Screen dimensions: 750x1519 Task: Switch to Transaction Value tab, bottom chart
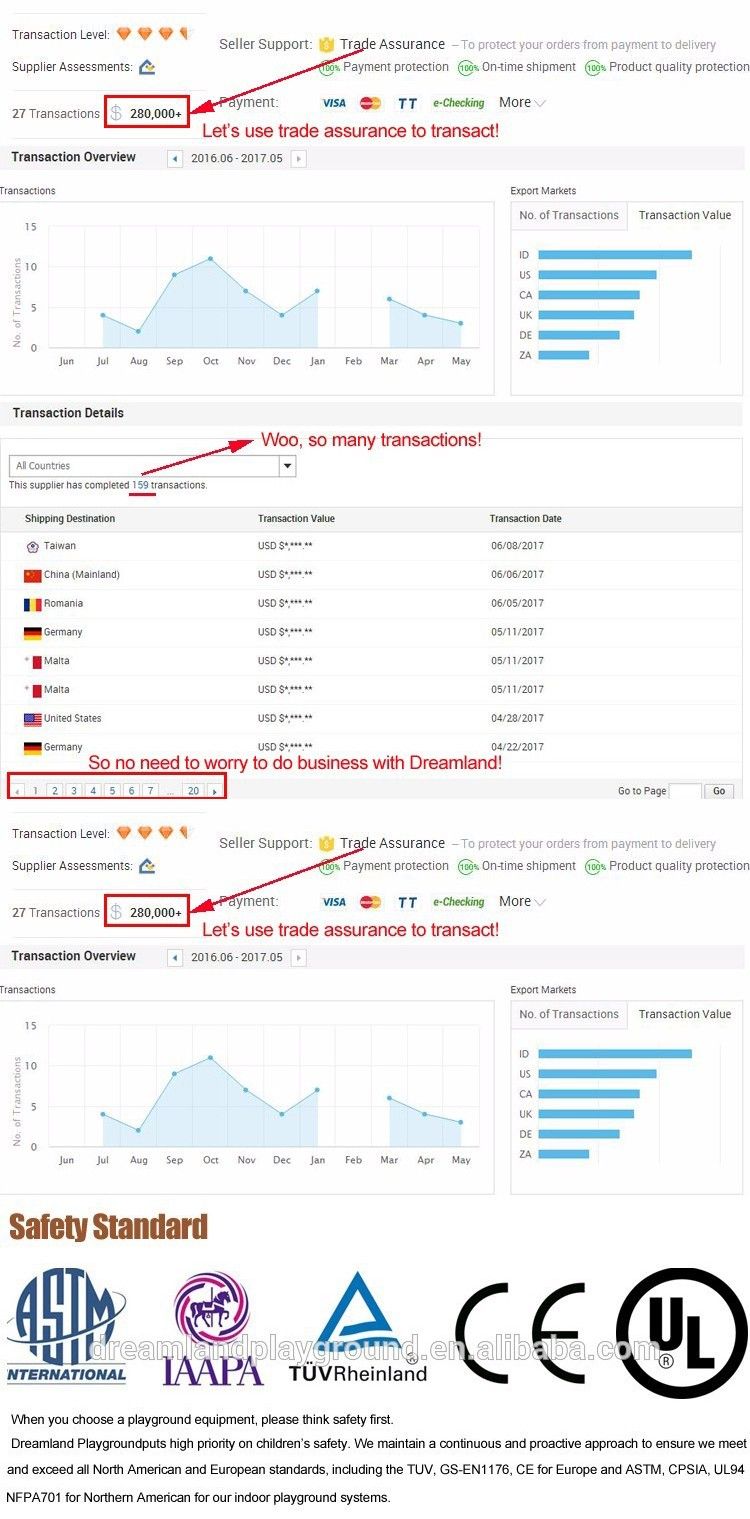(x=685, y=1014)
